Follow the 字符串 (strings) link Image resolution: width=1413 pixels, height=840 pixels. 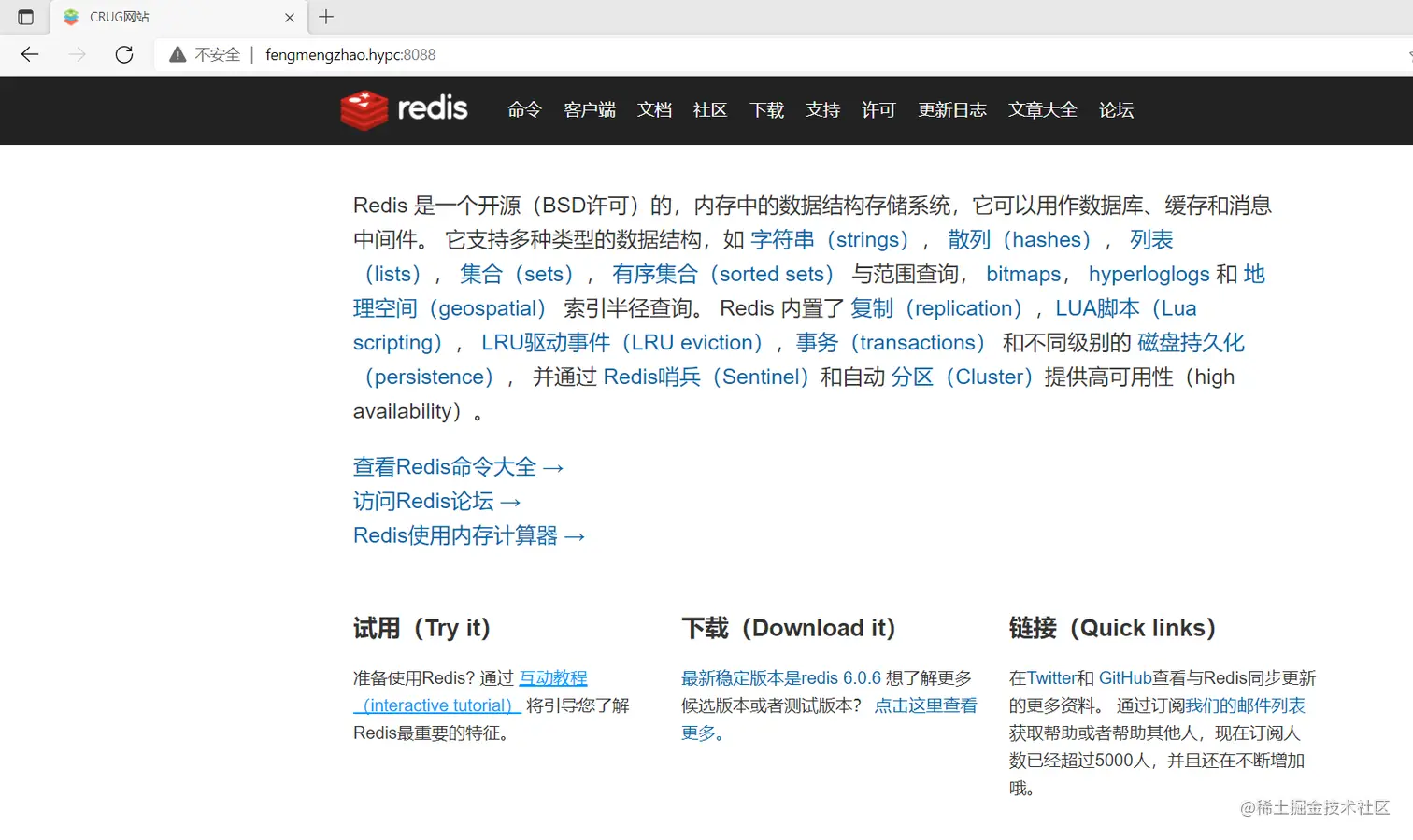[x=829, y=239]
